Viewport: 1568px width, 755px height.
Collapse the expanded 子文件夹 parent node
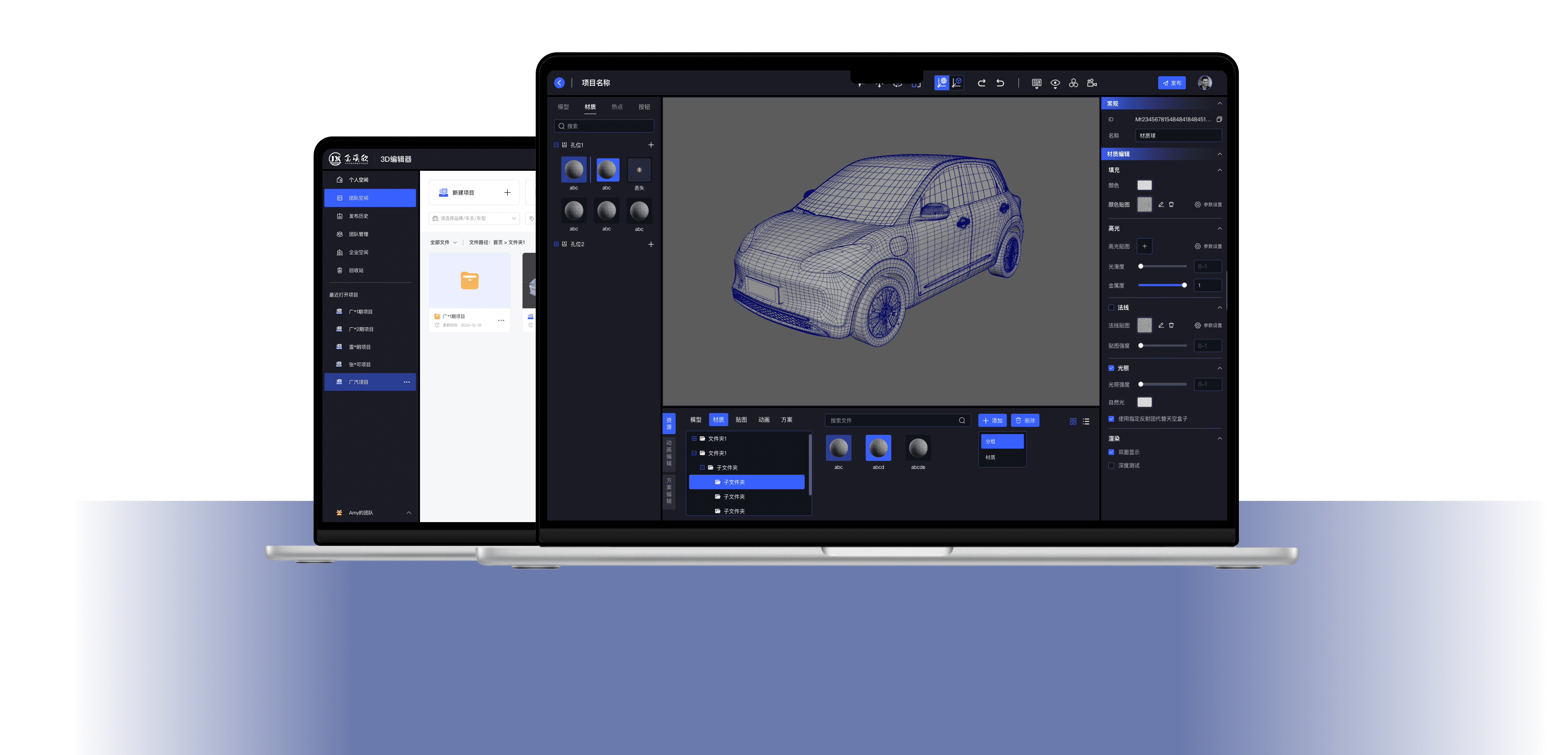pyautogui.click(x=702, y=468)
